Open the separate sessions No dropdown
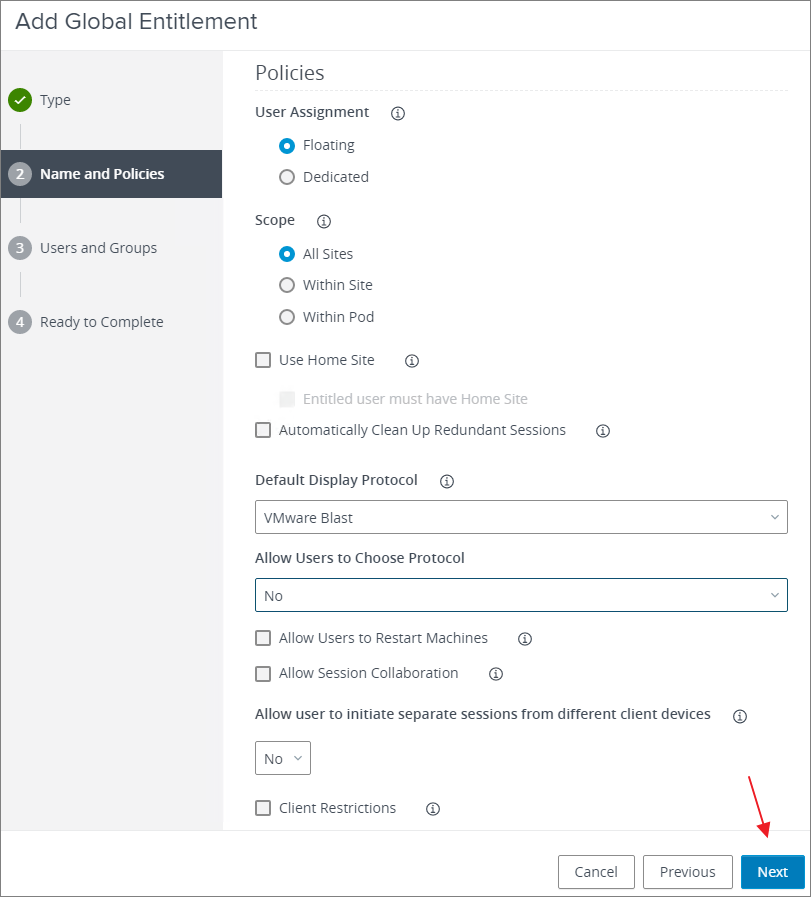 tap(283, 758)
